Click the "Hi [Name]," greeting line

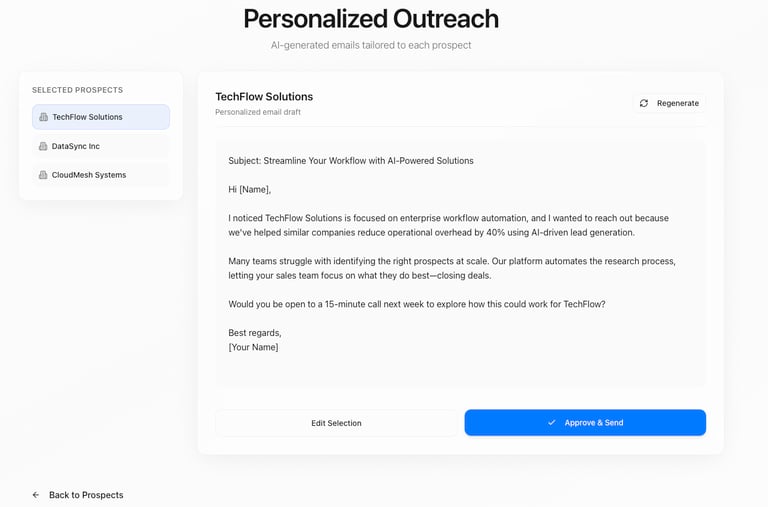pyautogui.click(x=250, y=189)
